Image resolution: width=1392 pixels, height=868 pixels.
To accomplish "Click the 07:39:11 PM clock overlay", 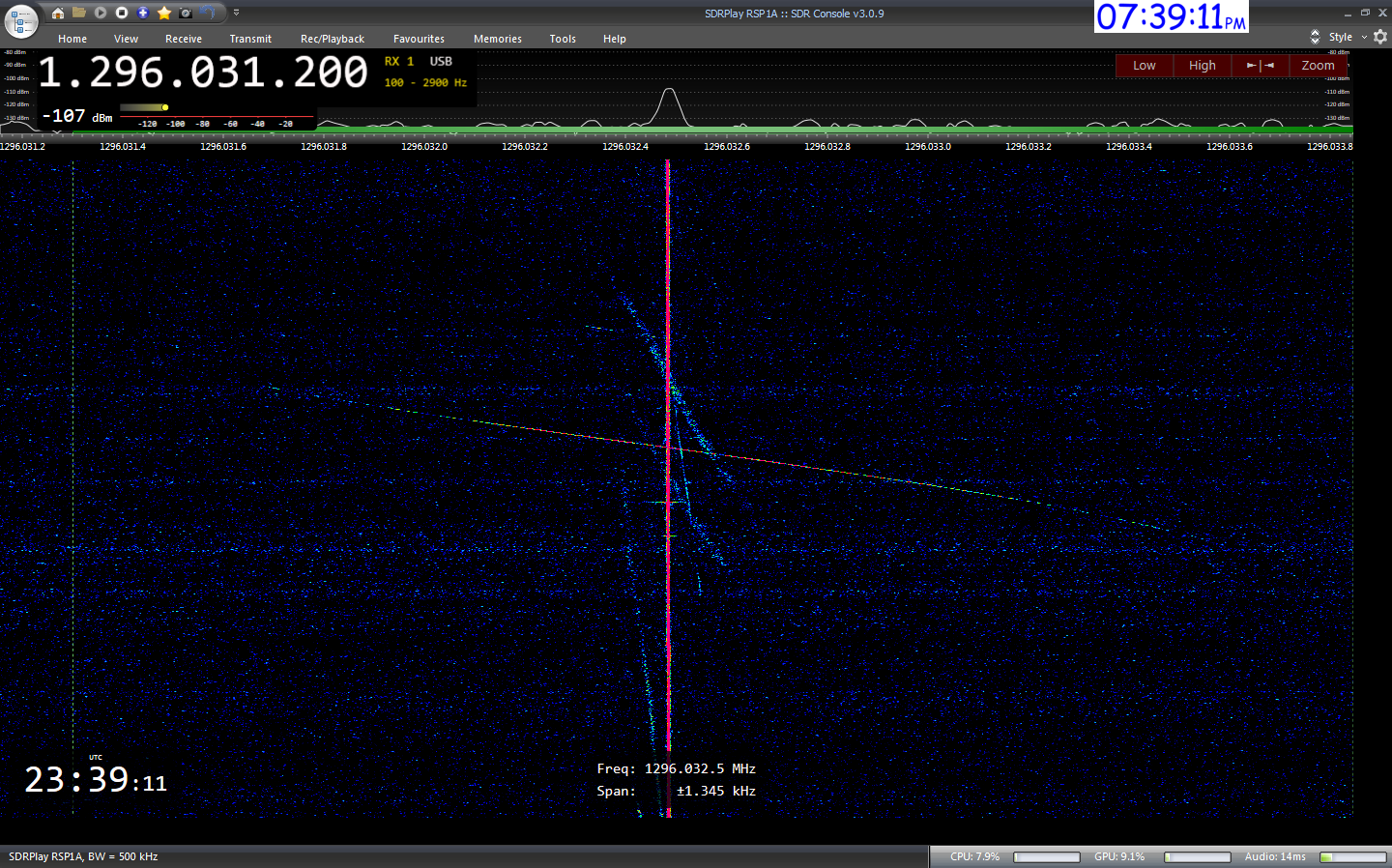I will pos(1172,16).
